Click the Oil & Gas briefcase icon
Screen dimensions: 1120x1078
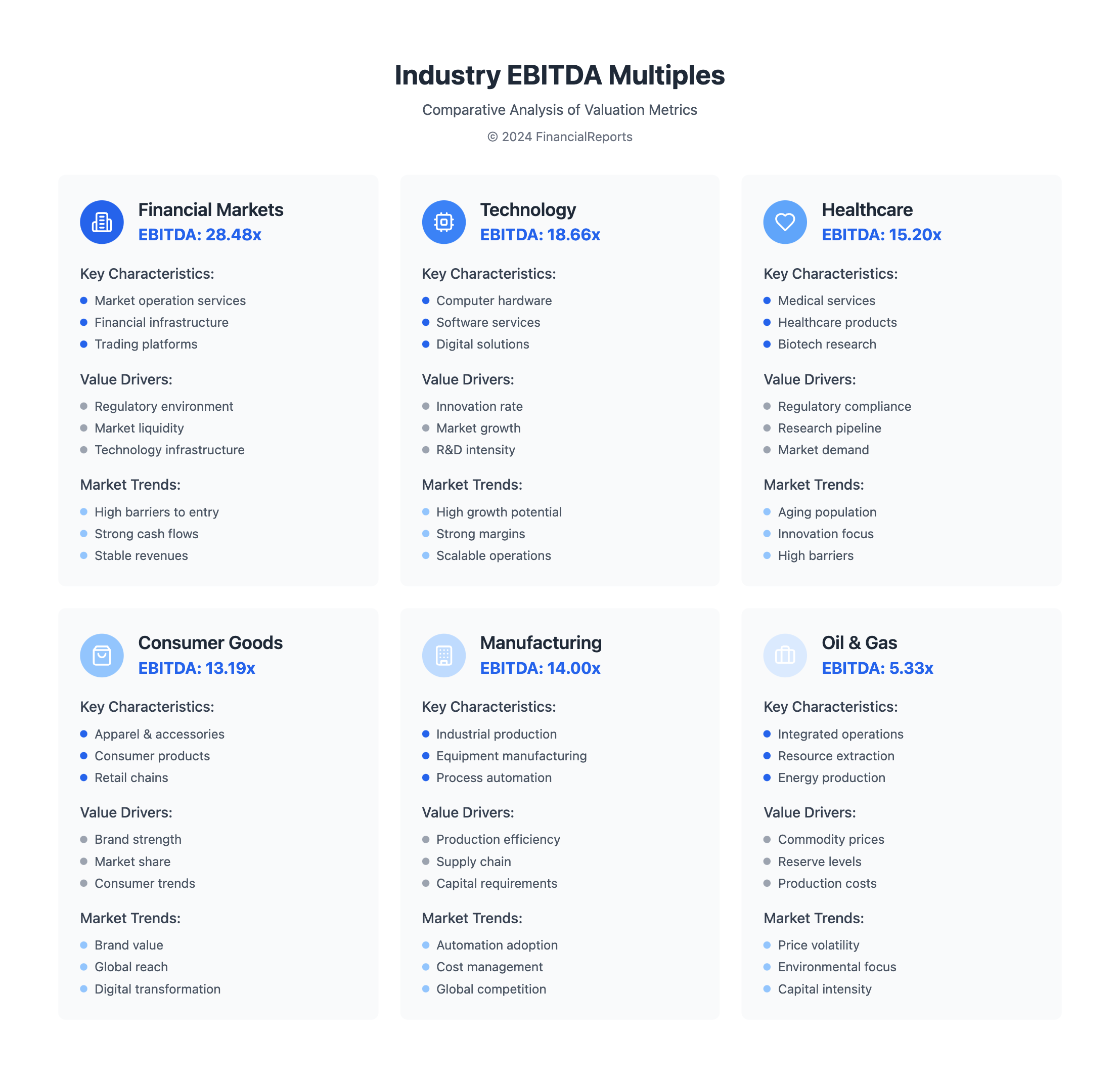pyautogui.click(x=785, y=655)
